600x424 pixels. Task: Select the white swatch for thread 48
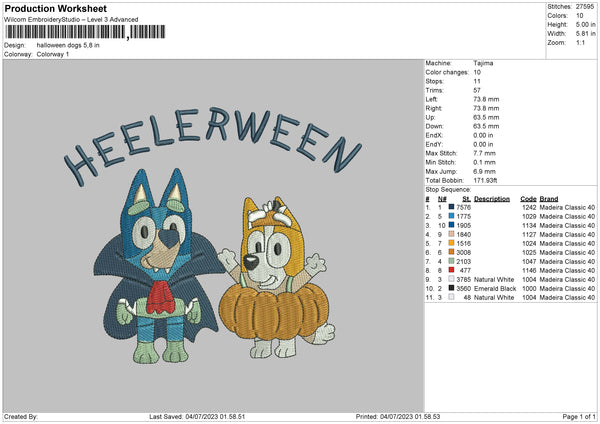coord(452,297)
